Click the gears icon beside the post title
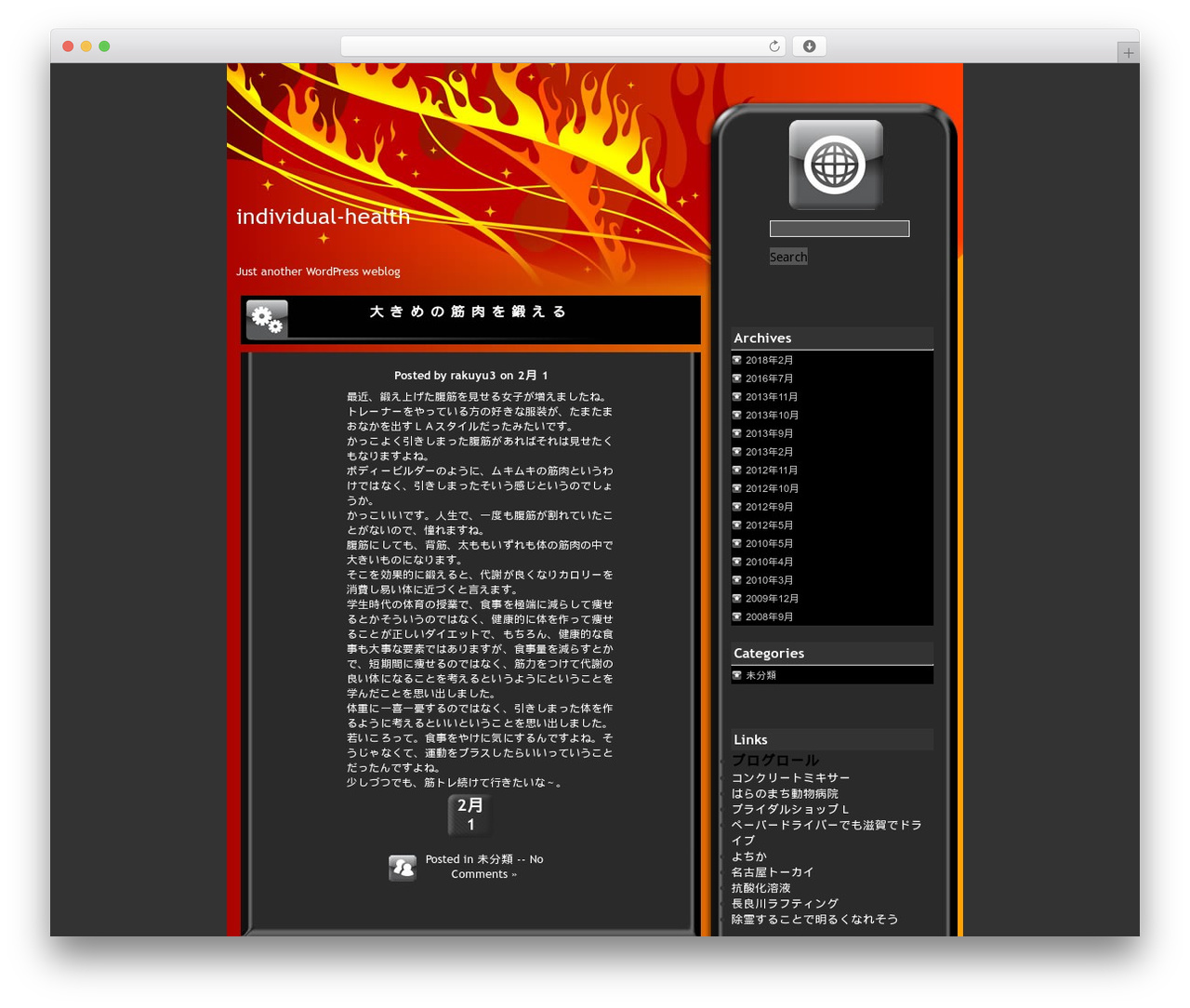The height and width of the screenshot is (1008, 1190). (x=267, y=320)
